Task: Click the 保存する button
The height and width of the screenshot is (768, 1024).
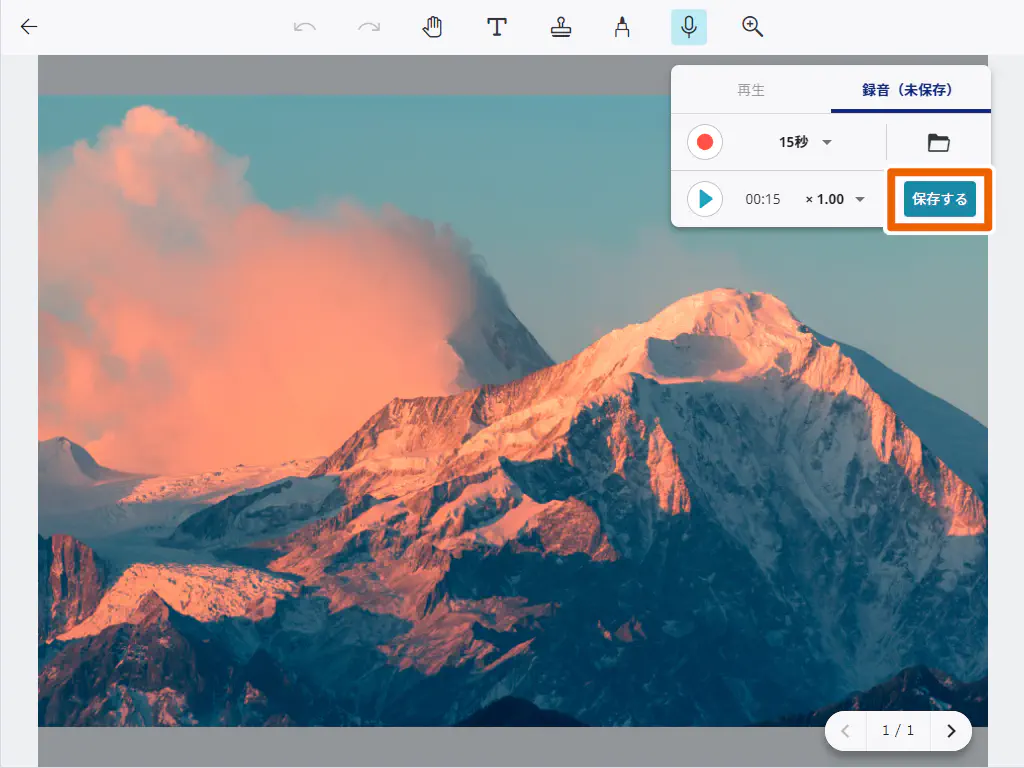Action: 939,199
